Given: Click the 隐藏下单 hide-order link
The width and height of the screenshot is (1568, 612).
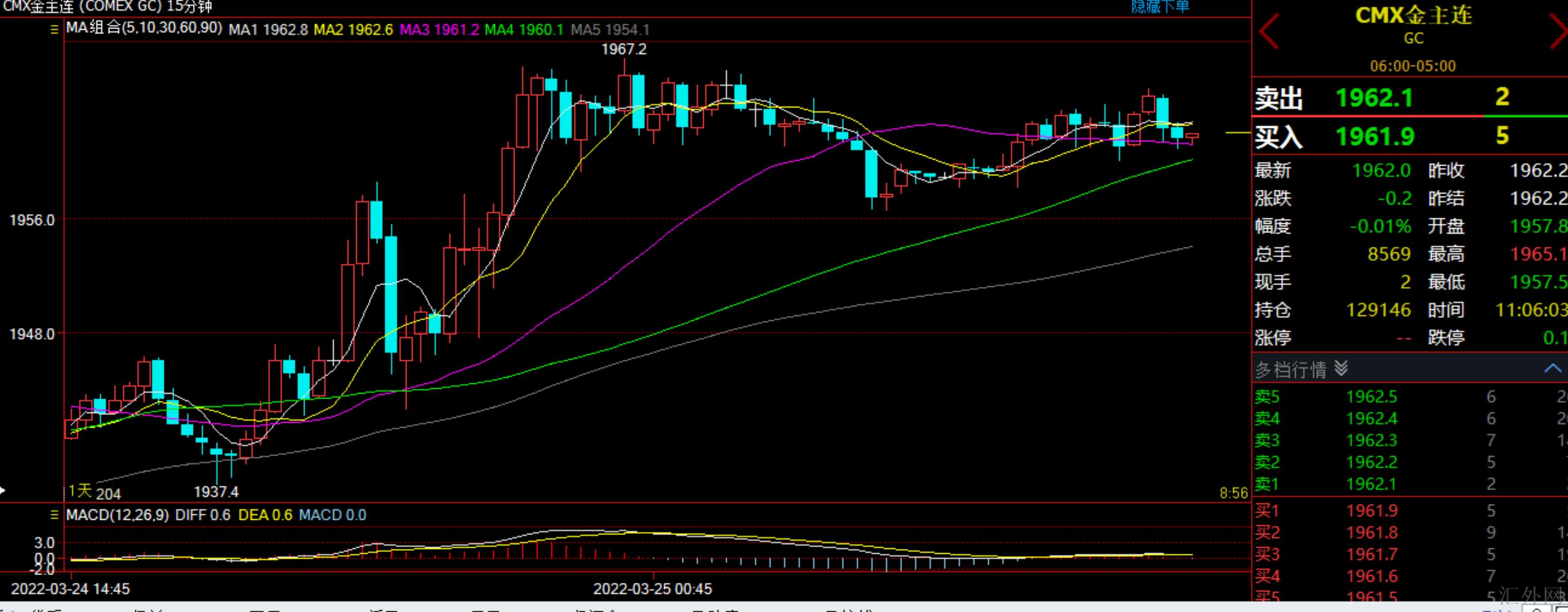Looking at the screenshot, I should (x=1160, y=6).
